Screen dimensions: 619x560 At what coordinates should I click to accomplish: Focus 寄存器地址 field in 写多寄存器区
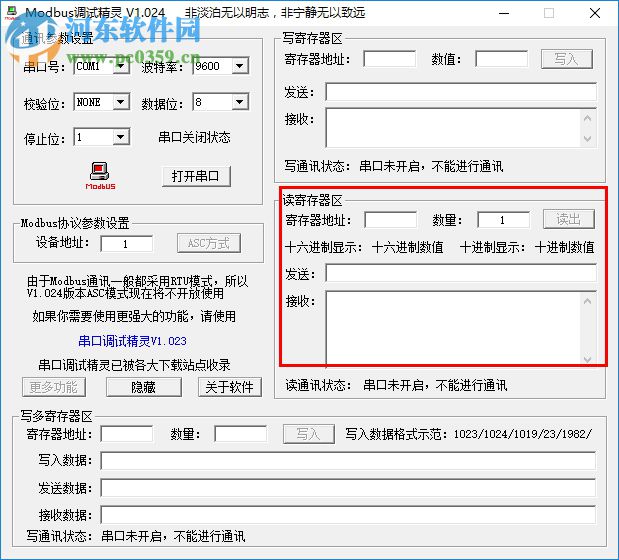126,434
